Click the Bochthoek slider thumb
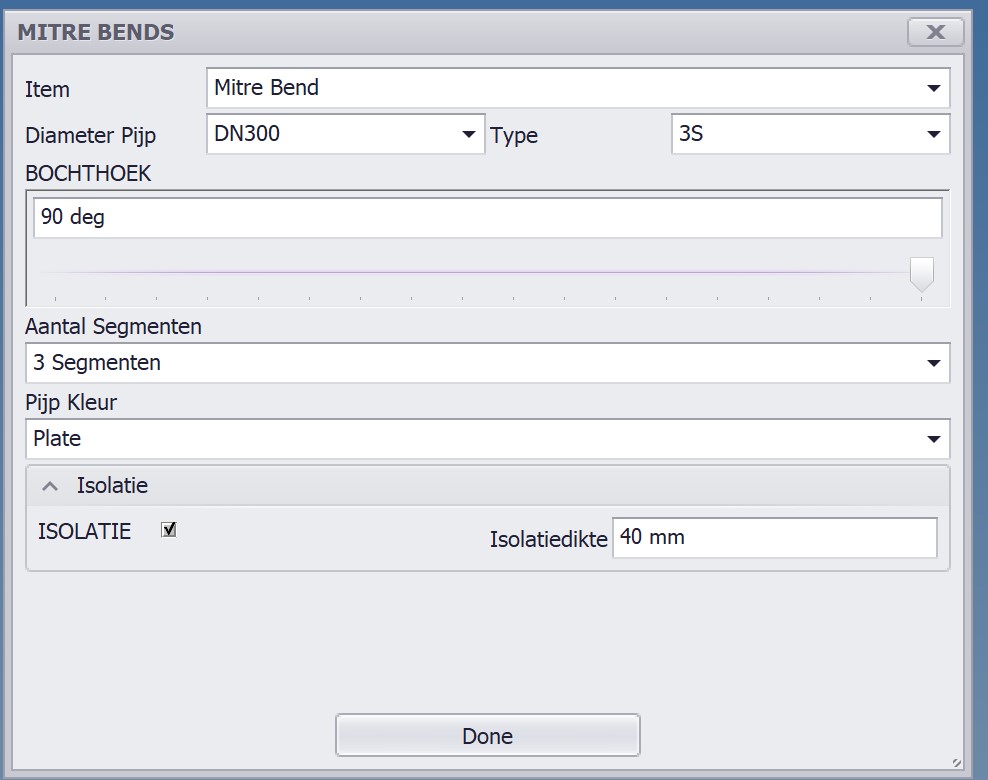The width and height of the screenshot is (988, 780). click(921, 273)
